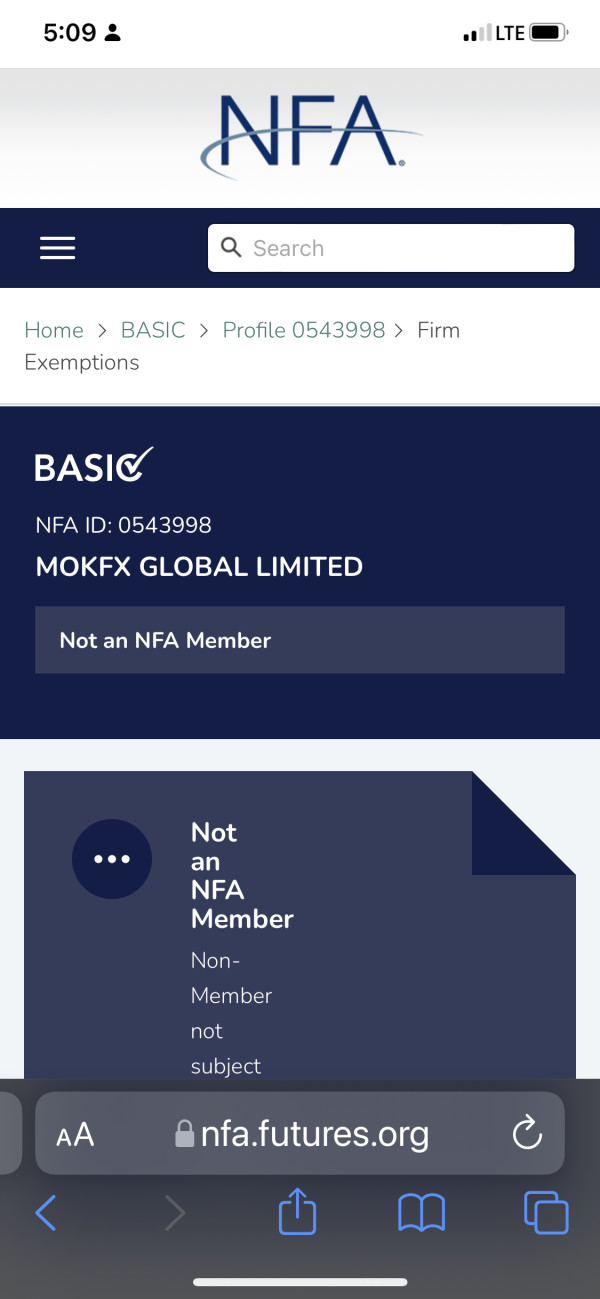The width and height of the screenshot is (600, 1299).
Task: Tap the nfa.futures.org address bar
Action: click(302, 1134)
